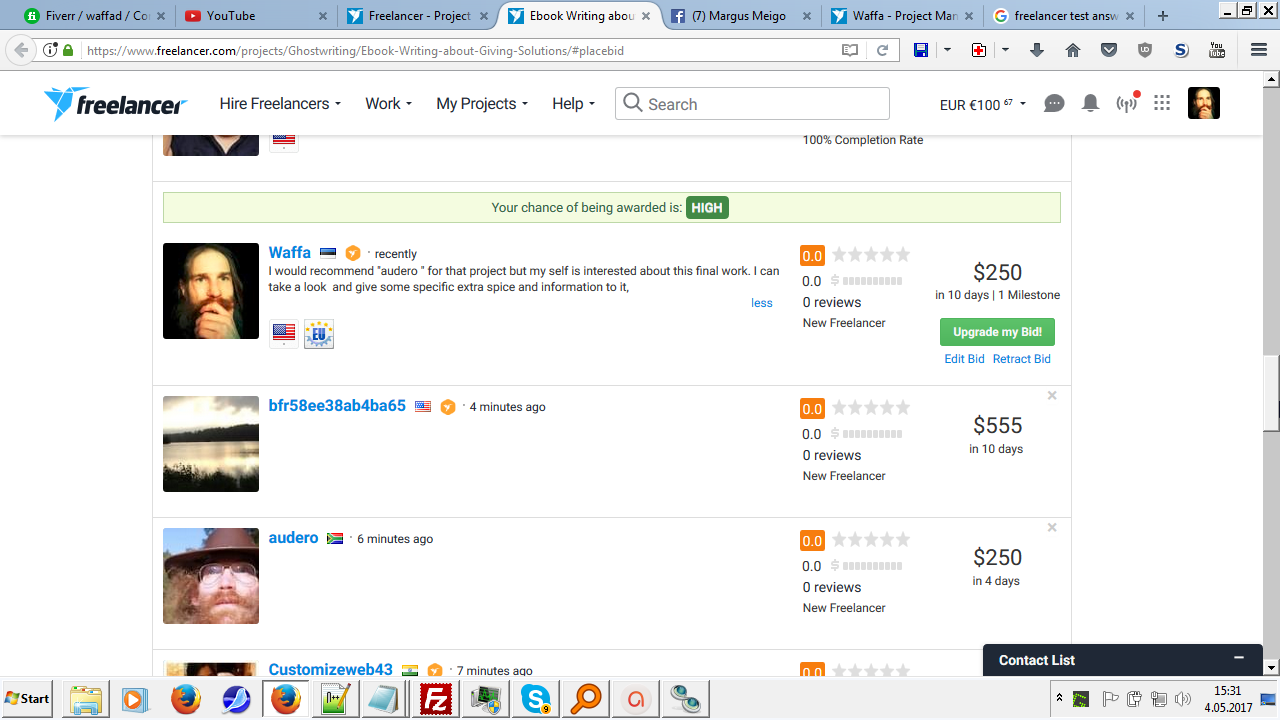Viewport: 1280px width, 720px height.
Task: Open Windows Media Player from taskbar
Action: click(x=135, y=699)
